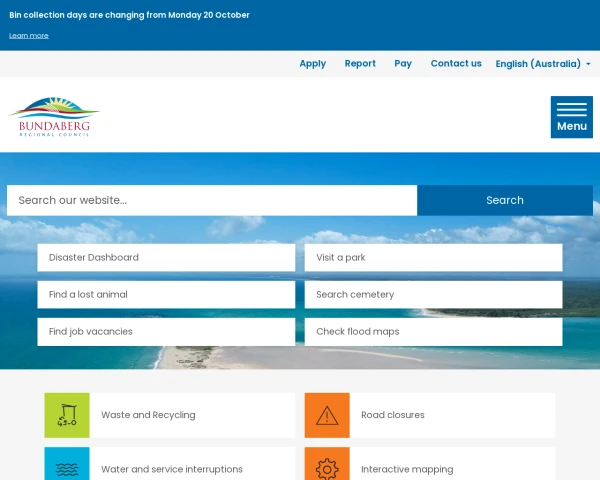Image resolution: width=600 pixels, height=480 pixels.
Task: Click the Road closures text label
Action: click(x=393, y=415)
